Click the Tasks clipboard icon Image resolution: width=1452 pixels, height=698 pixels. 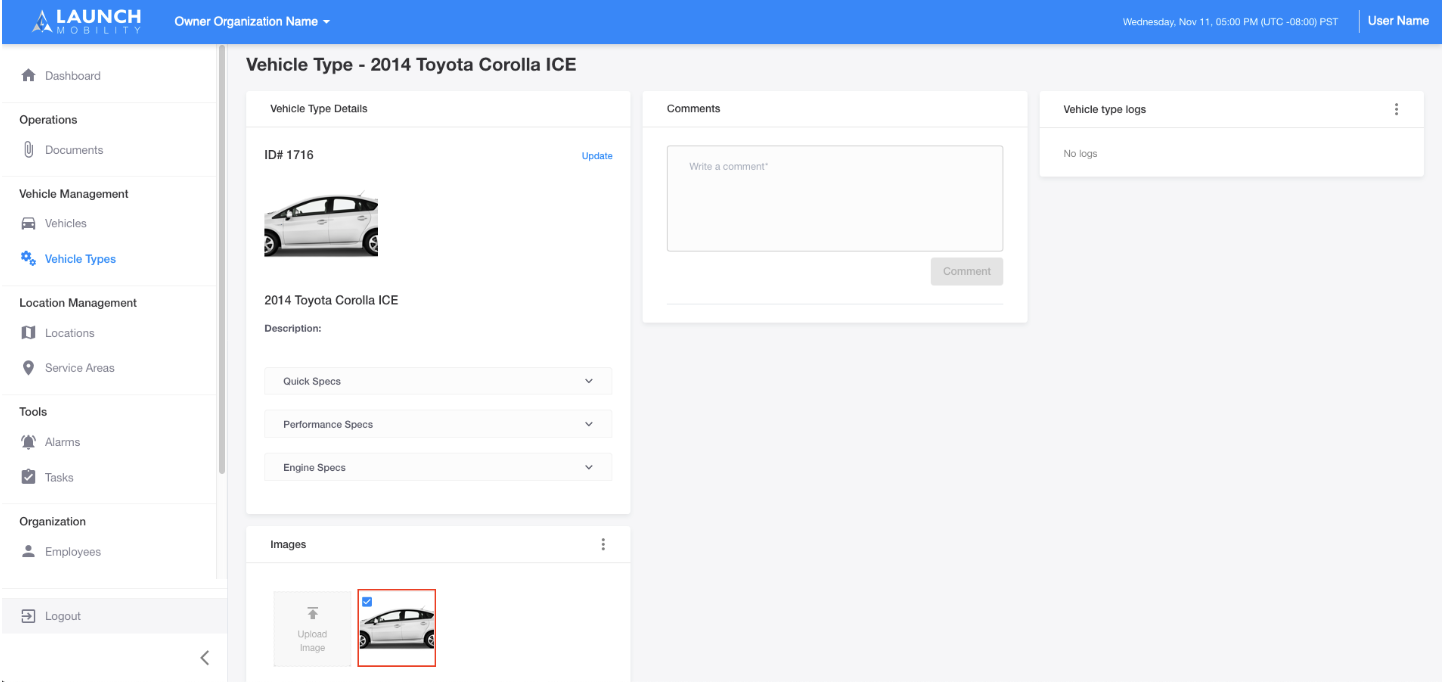[28, 477]
